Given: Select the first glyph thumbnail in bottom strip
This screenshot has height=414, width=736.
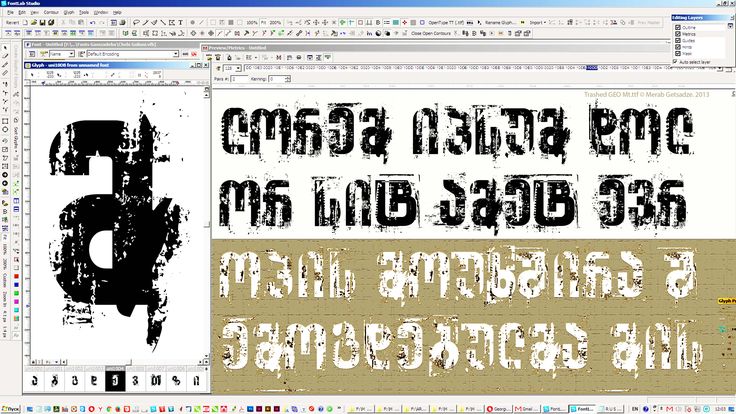Looking at the screenshot, I should click(x=34, y=380).
